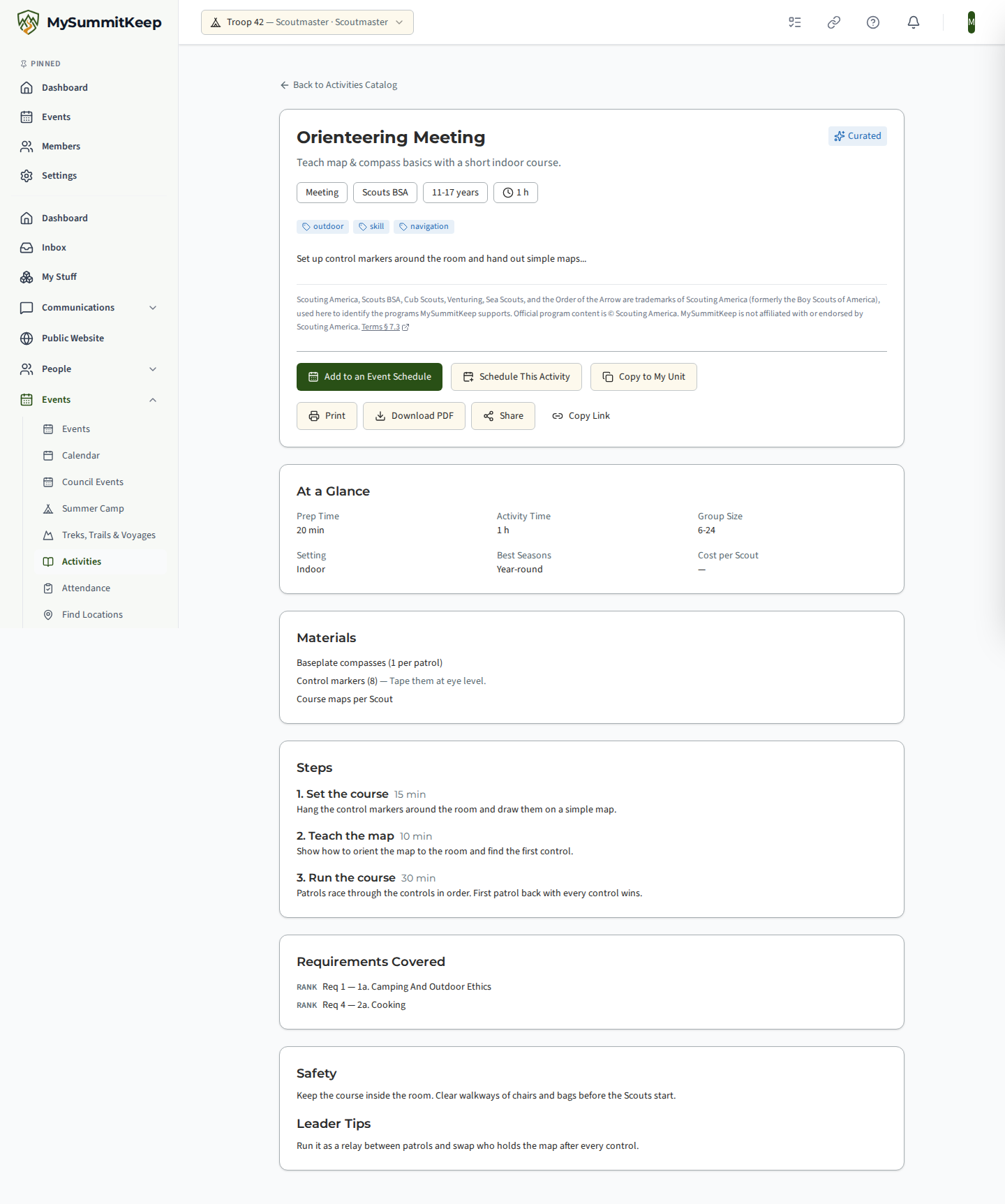Open pinned Events
Viewport: 1005px width, 1204px height.
coord(89,117)
